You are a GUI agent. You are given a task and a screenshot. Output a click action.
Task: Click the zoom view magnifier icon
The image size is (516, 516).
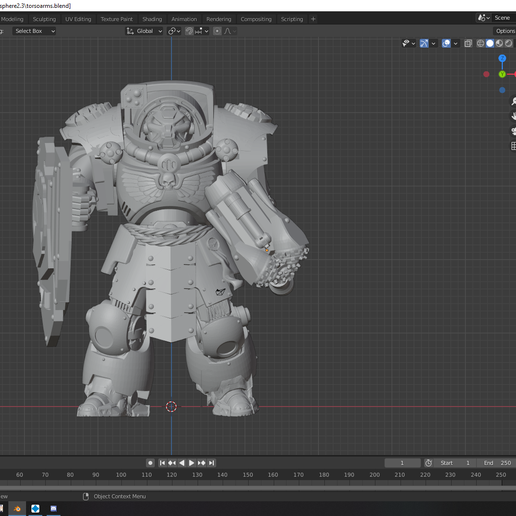pos(513,101)
